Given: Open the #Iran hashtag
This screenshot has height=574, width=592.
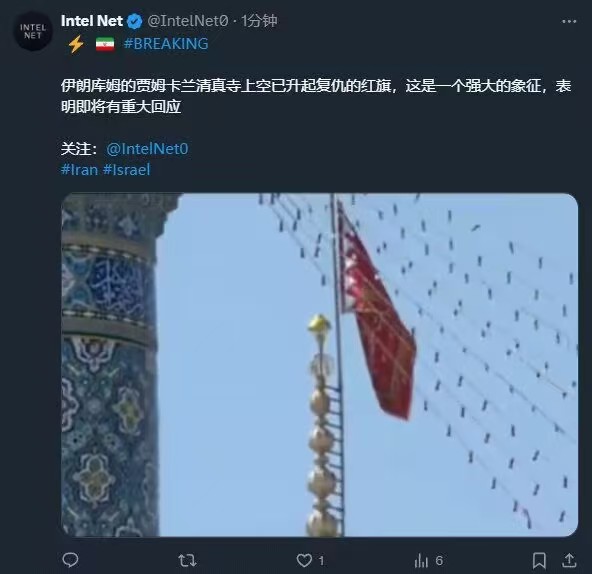Looking at the screenshot, I should [x=79, y=170].
